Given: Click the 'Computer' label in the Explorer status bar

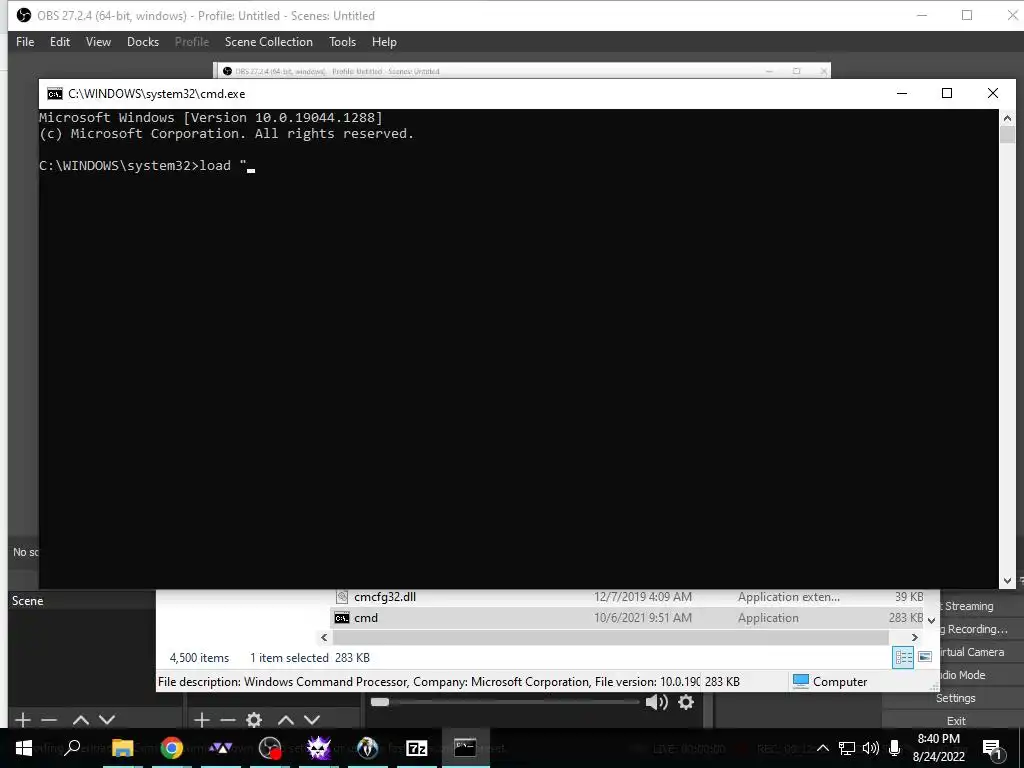Looking at the screenshot, I should [840, 682].
